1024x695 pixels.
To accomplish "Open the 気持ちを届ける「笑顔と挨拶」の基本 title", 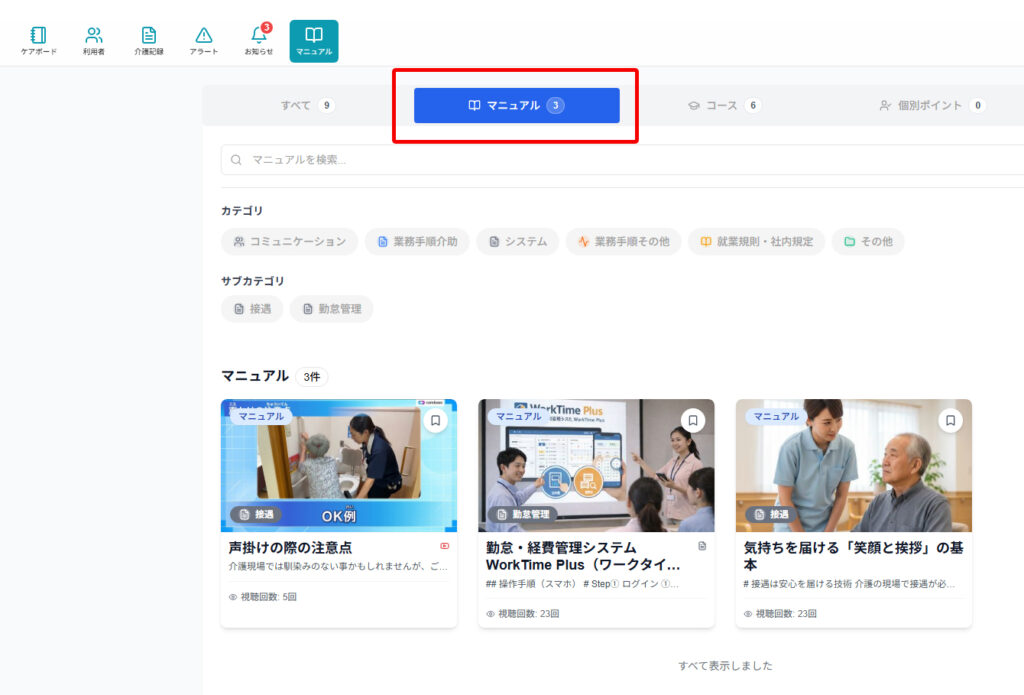I will click(853, 556).
